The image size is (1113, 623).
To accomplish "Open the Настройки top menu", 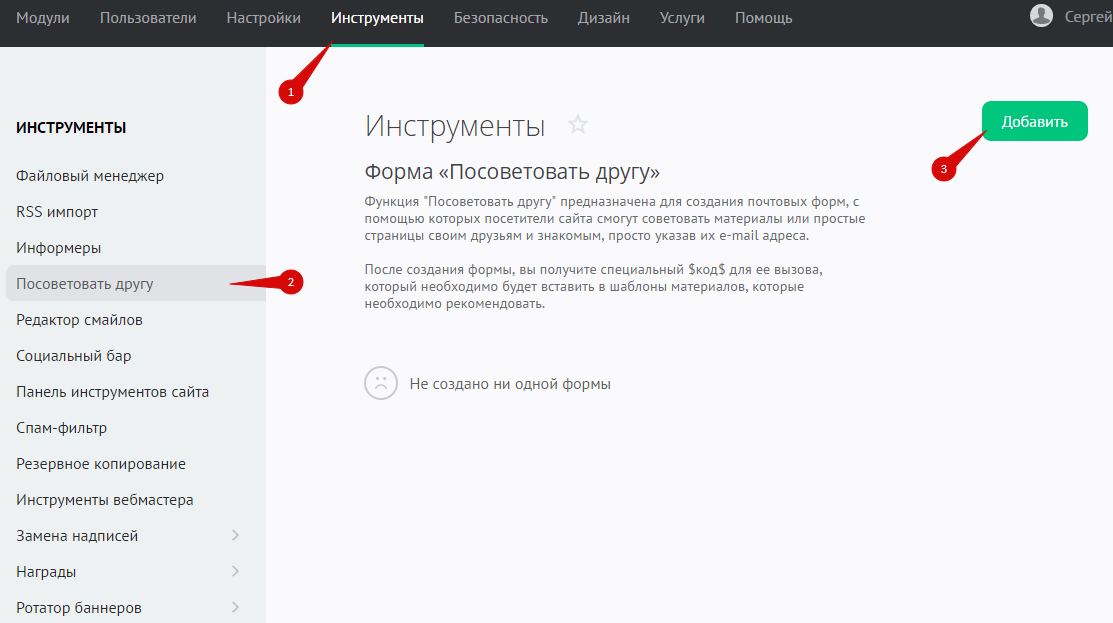I will 263,18.
